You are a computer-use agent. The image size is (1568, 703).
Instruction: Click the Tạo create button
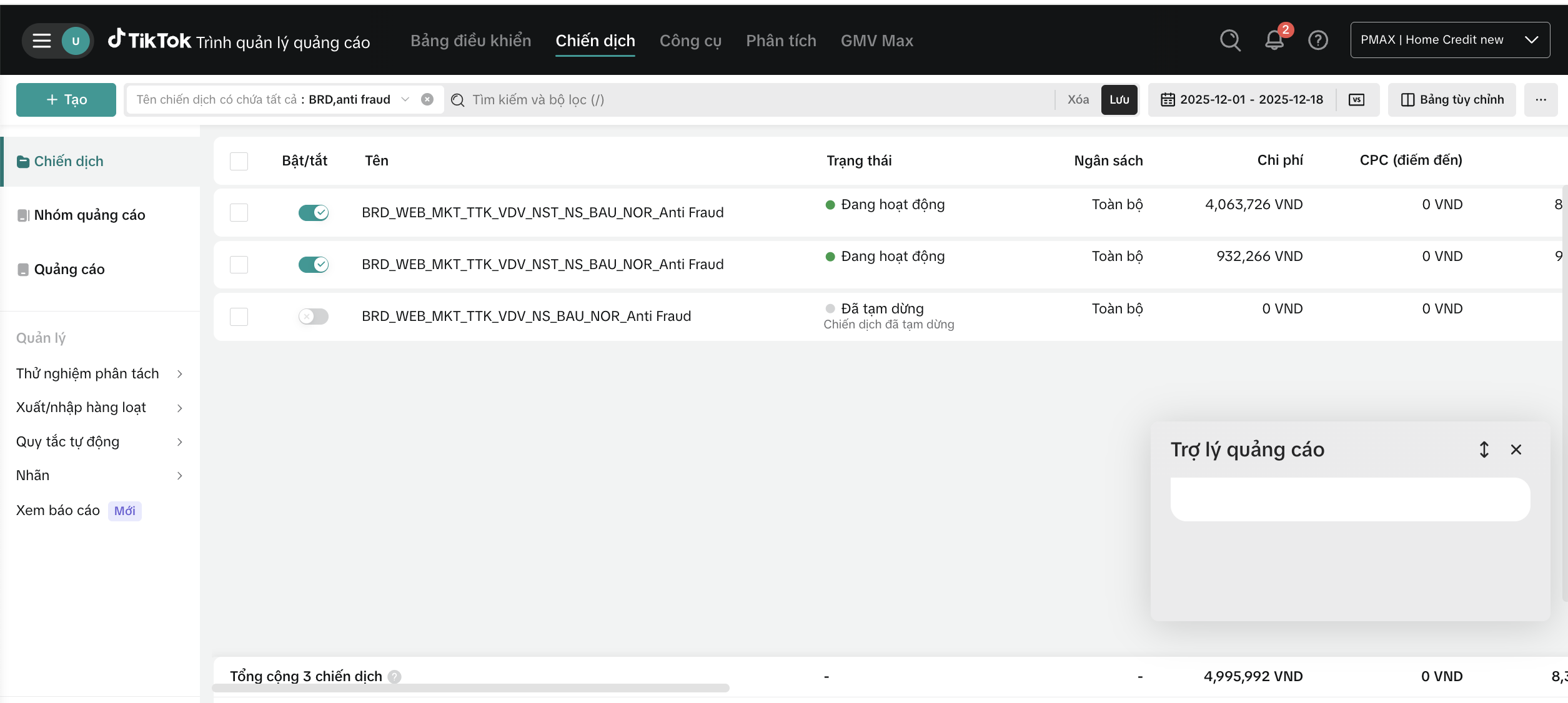66,100
